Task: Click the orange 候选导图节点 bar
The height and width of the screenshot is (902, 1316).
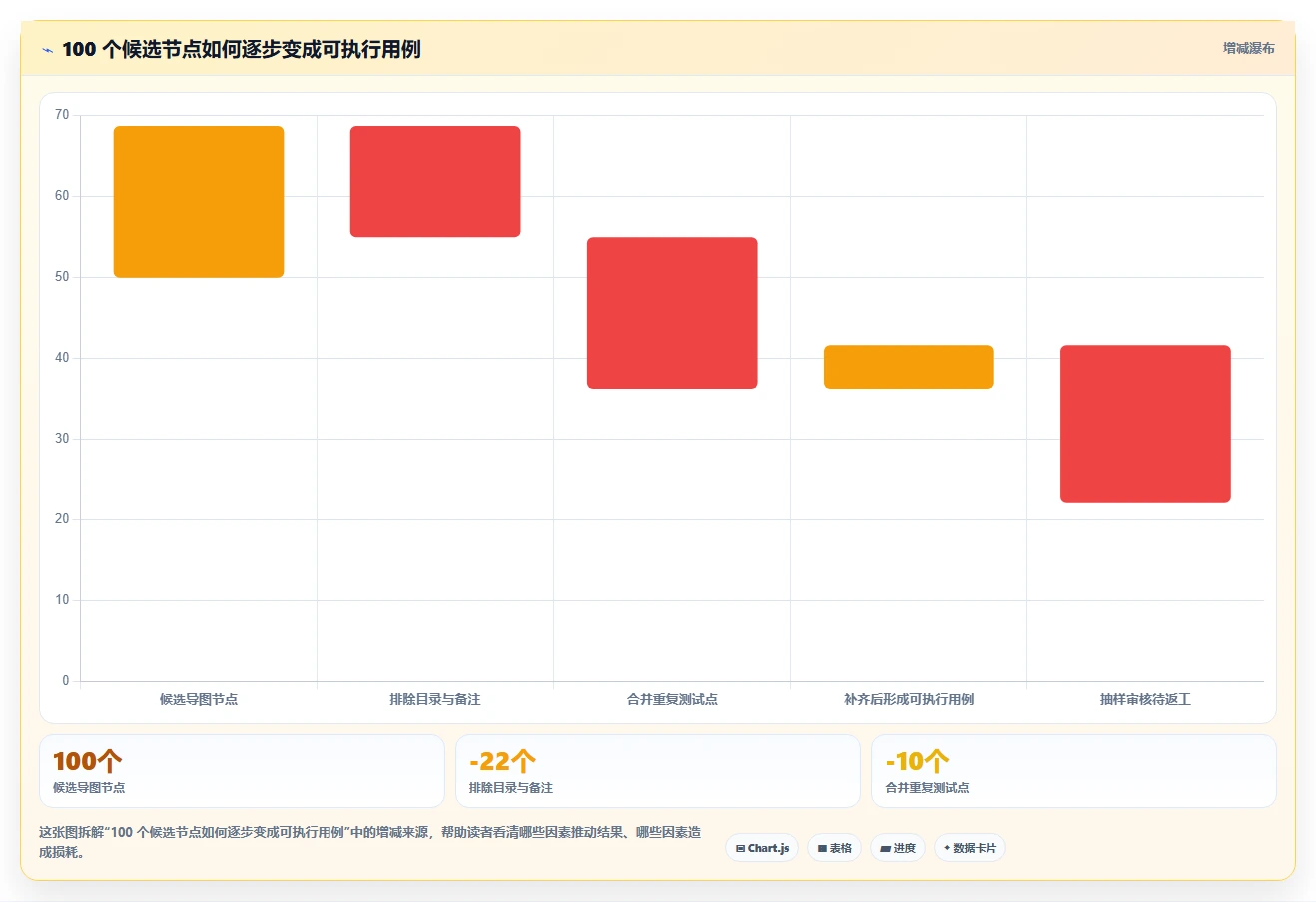Action: click(199, 202)
